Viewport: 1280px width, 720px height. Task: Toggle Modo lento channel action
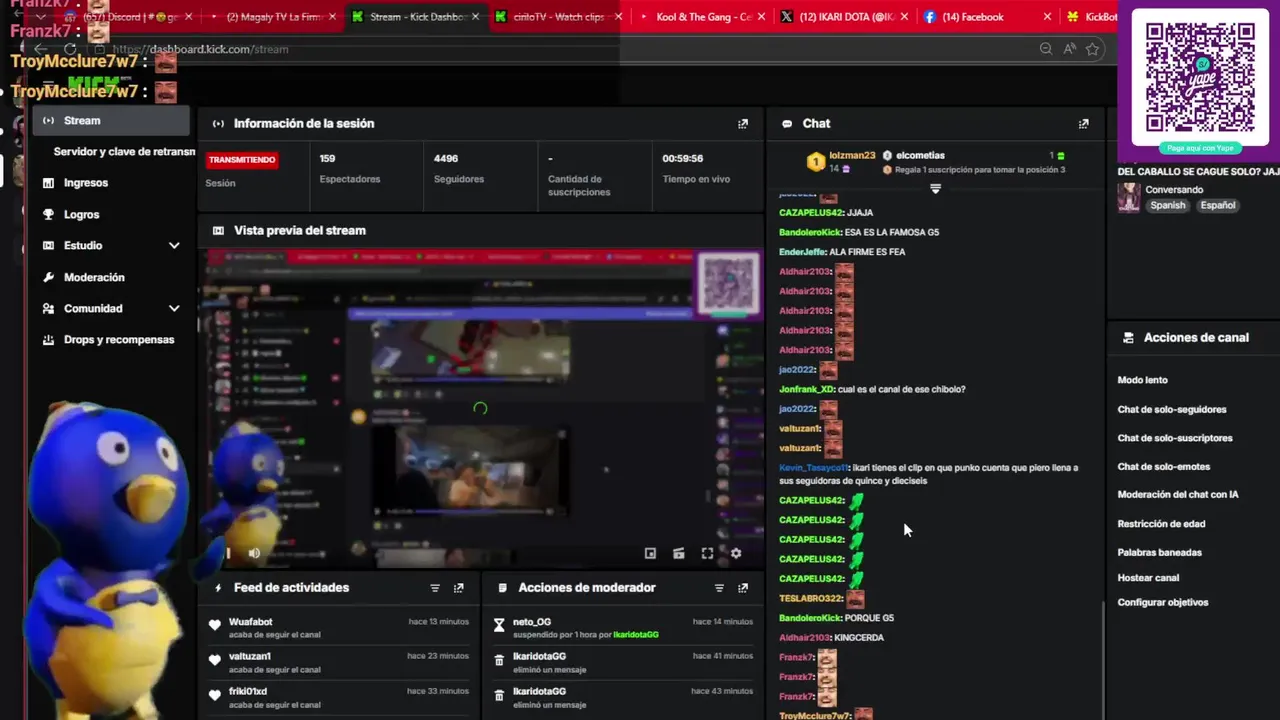[x=1142, y=380]
